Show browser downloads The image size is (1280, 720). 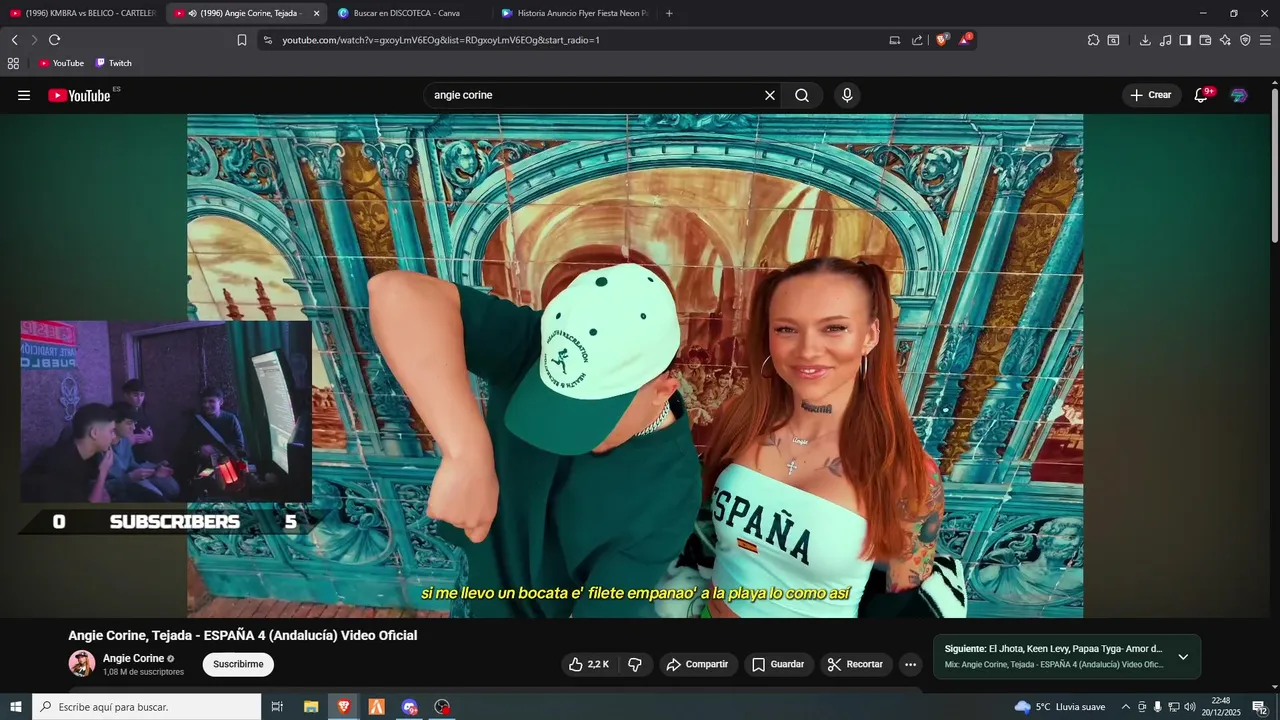1145,40
